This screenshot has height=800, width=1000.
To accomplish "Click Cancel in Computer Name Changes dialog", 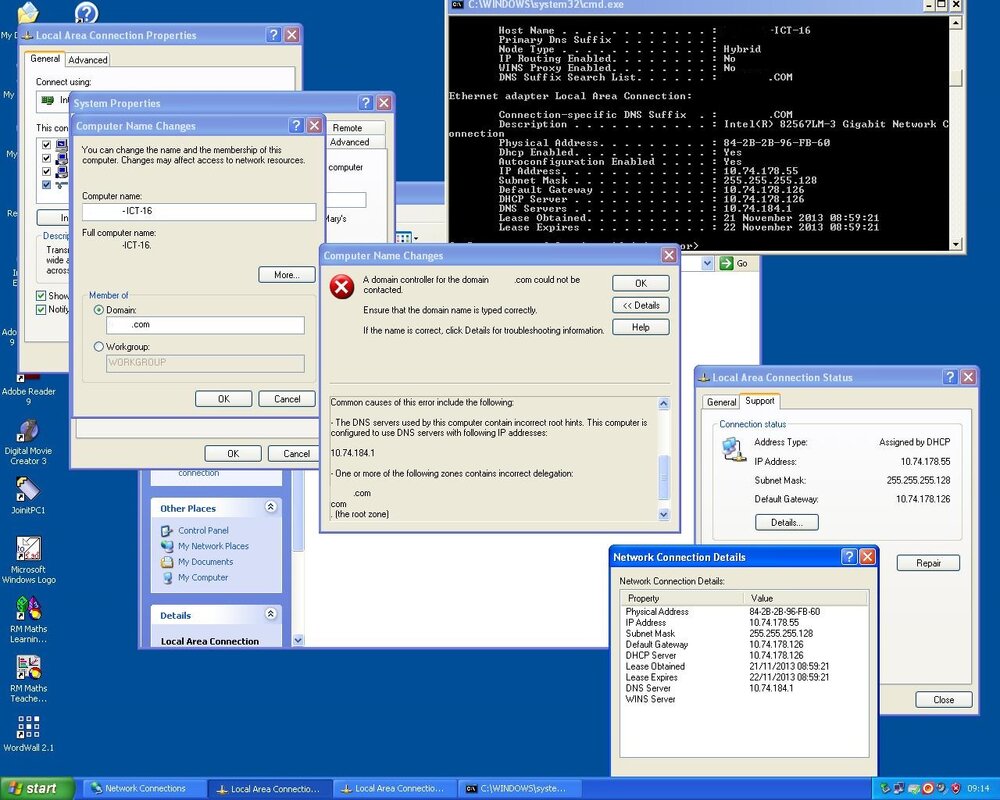I will point(287,399).
